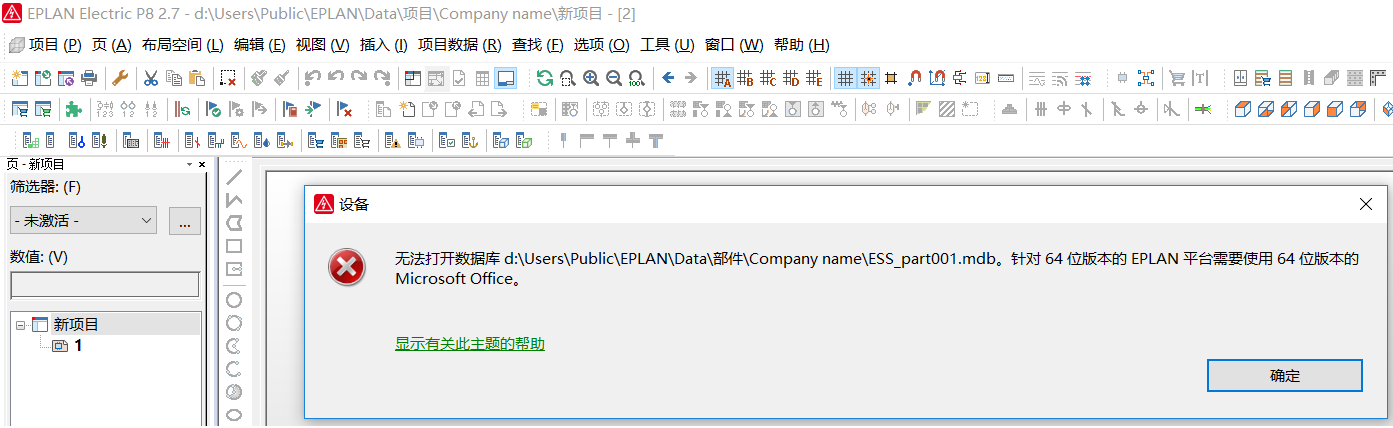Click the wrench settings icon

119,78
